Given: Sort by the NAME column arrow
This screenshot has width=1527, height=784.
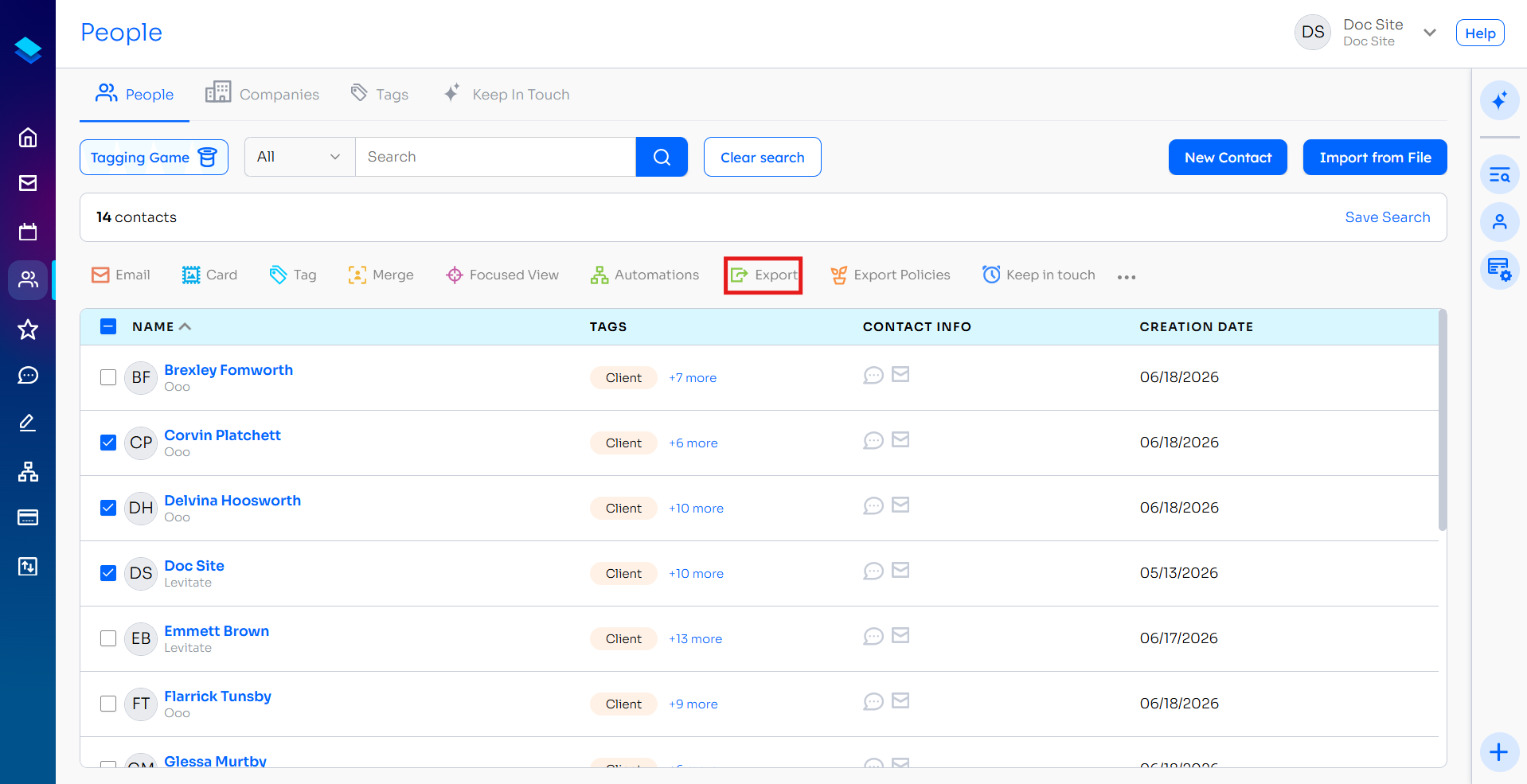Looking at the screenshot, I should tap(185, 326).
